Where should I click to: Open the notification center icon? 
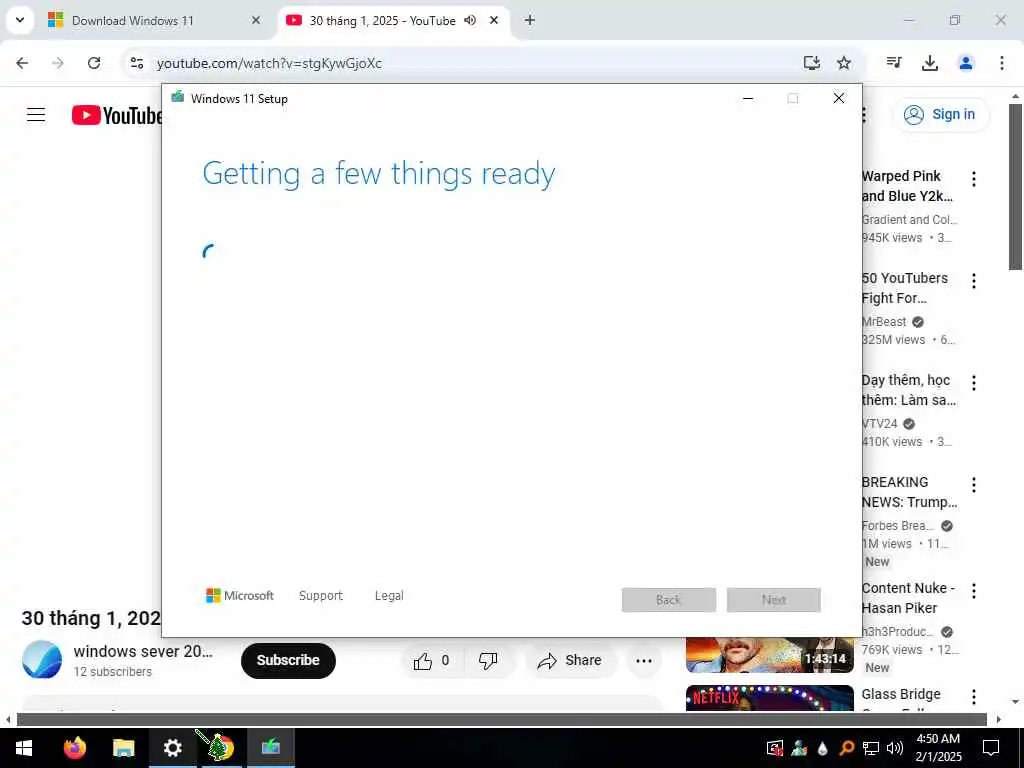[x=991, y=748]
